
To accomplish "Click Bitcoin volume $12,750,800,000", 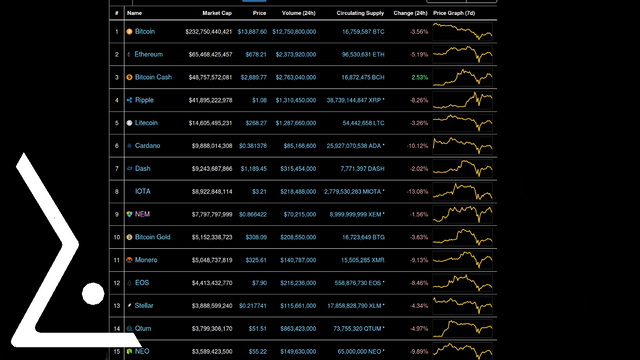I will pyautogui.click(x=294, y=31).
